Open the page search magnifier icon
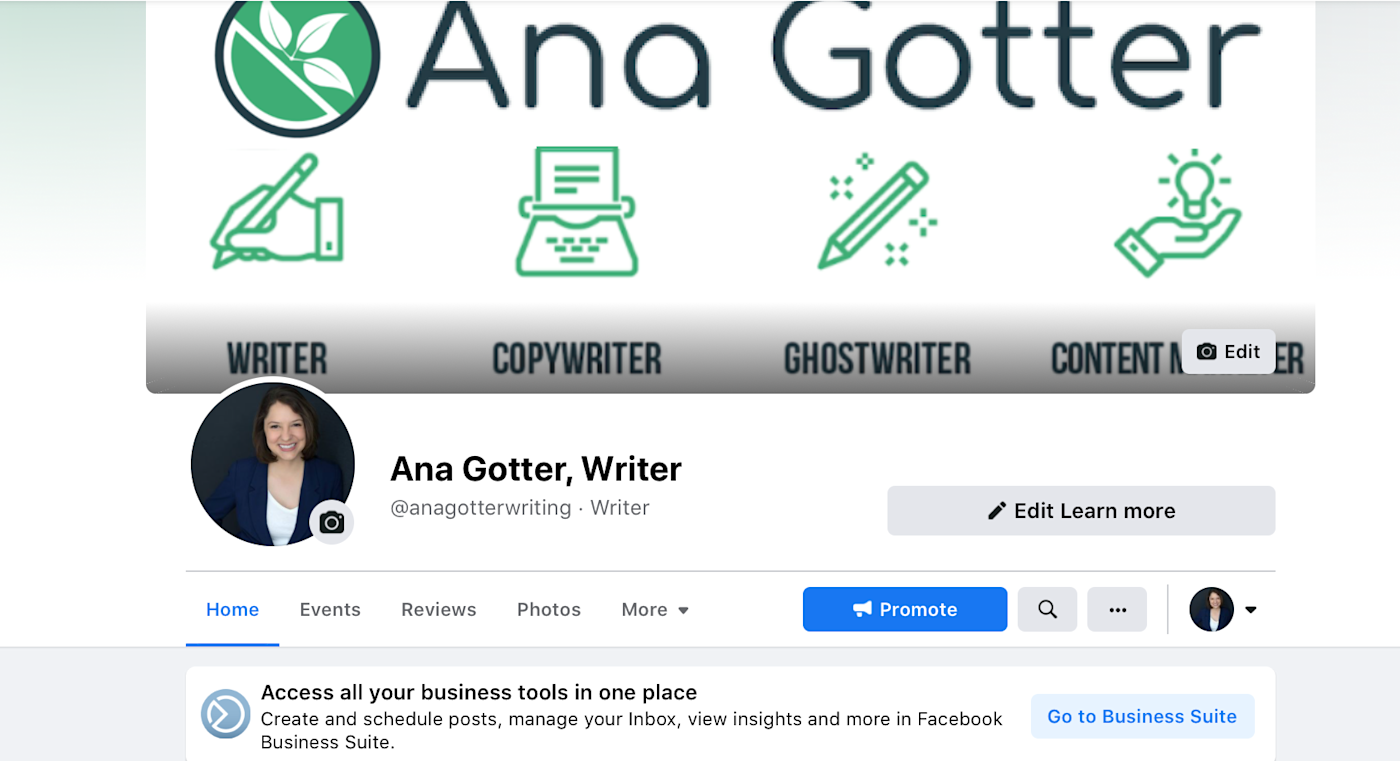This screenshot has height=761, width=1400. (1047, 609)
